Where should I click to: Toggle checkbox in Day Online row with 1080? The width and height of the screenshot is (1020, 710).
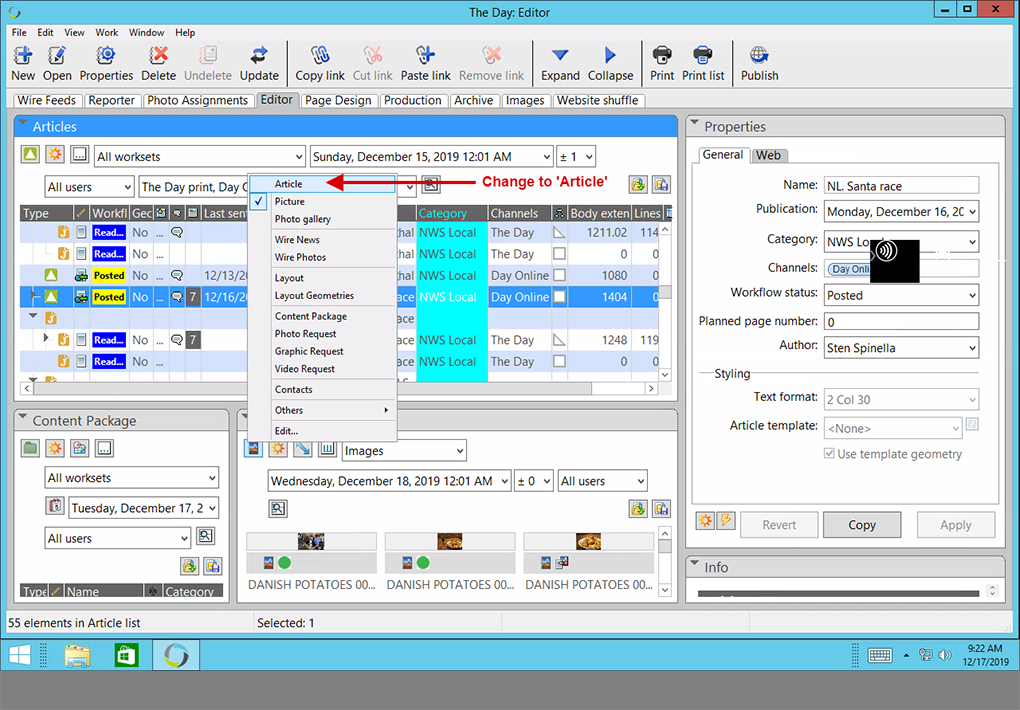(559, 275)
